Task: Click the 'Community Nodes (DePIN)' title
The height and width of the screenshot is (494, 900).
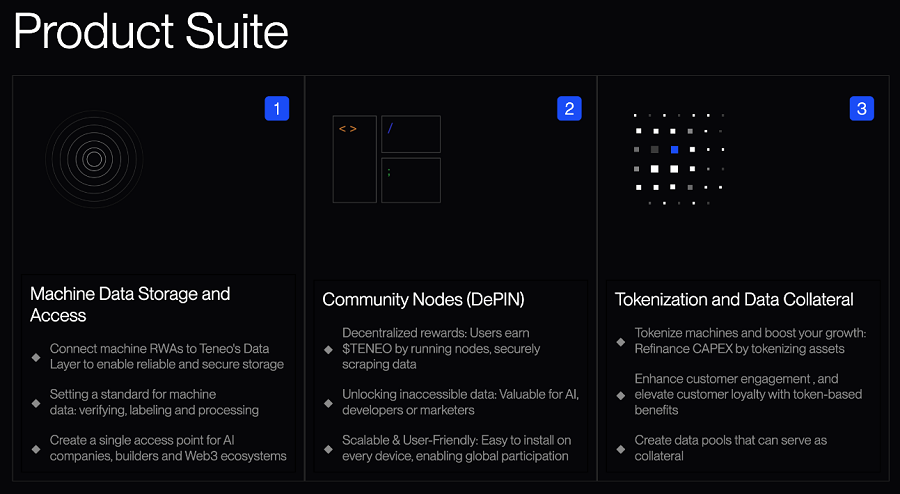Action: 424,299
